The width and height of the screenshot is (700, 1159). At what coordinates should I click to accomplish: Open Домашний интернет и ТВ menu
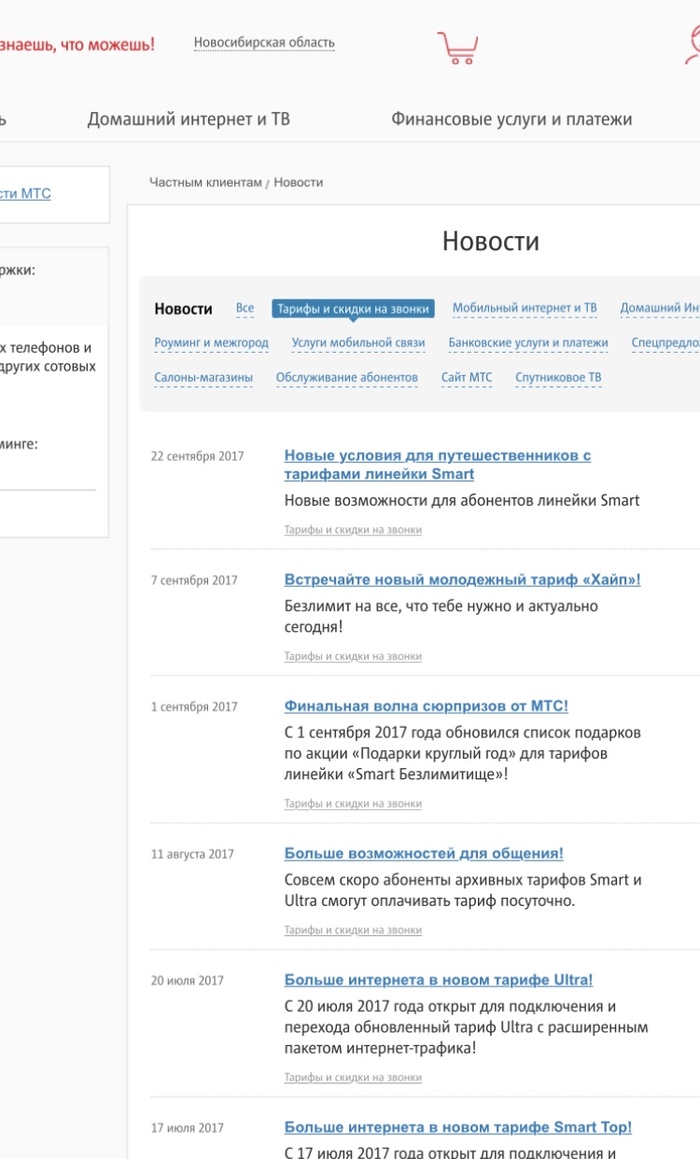point(188,119)
